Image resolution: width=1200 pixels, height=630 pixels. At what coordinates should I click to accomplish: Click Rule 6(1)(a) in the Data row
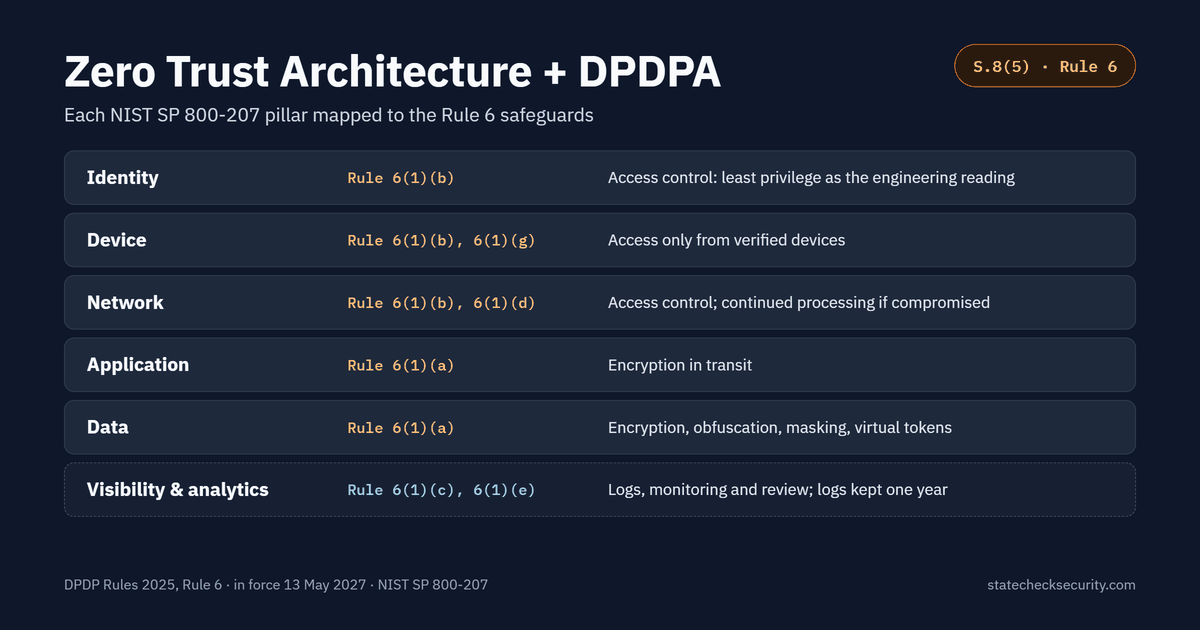(x=401, y=427)
